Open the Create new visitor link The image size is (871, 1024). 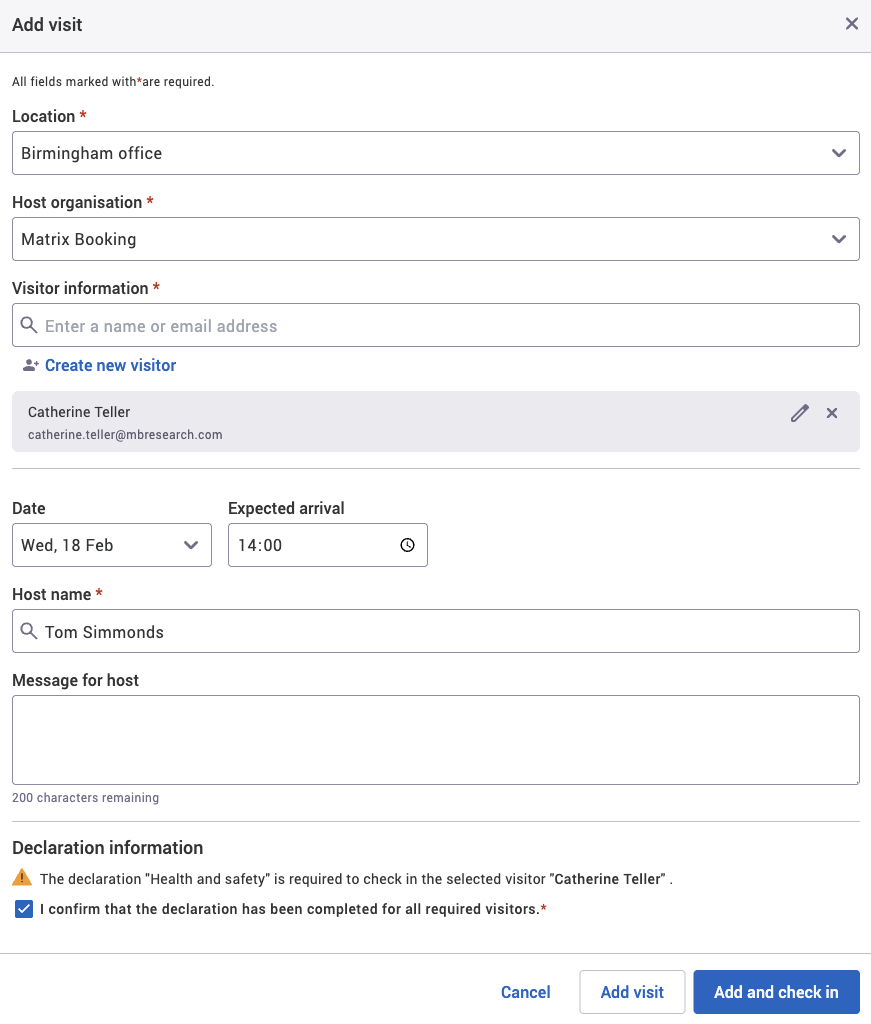click(x=110, y=365)
